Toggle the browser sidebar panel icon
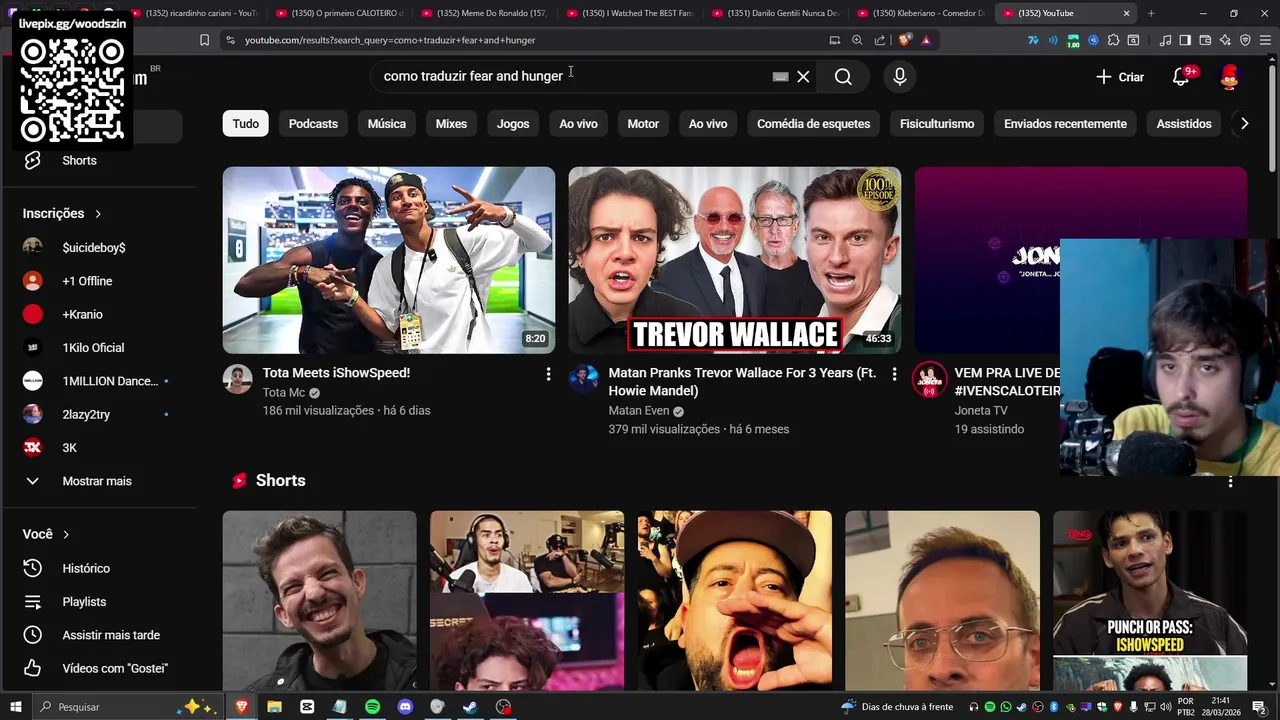1280x720 pixels. pyautogui.click(x=1185, y=40)
